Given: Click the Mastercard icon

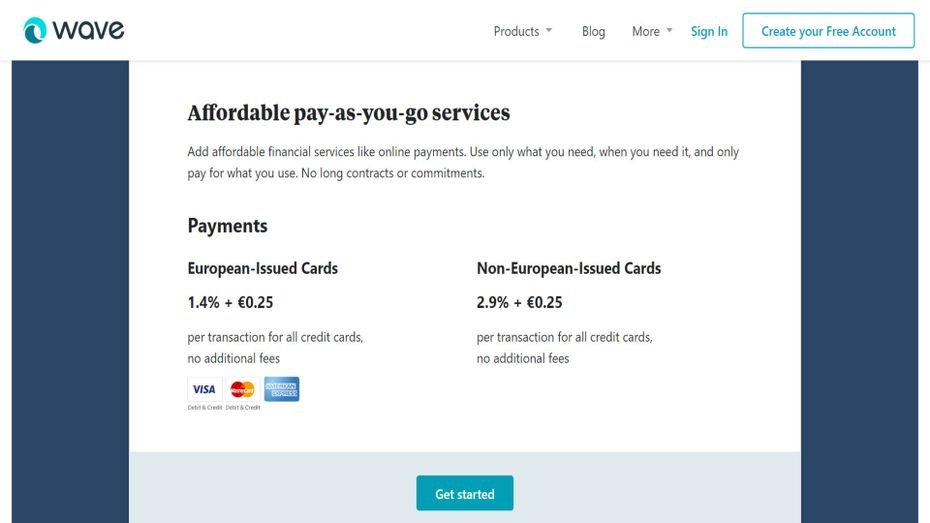Looking at the screenshot, I should (242, 389).
